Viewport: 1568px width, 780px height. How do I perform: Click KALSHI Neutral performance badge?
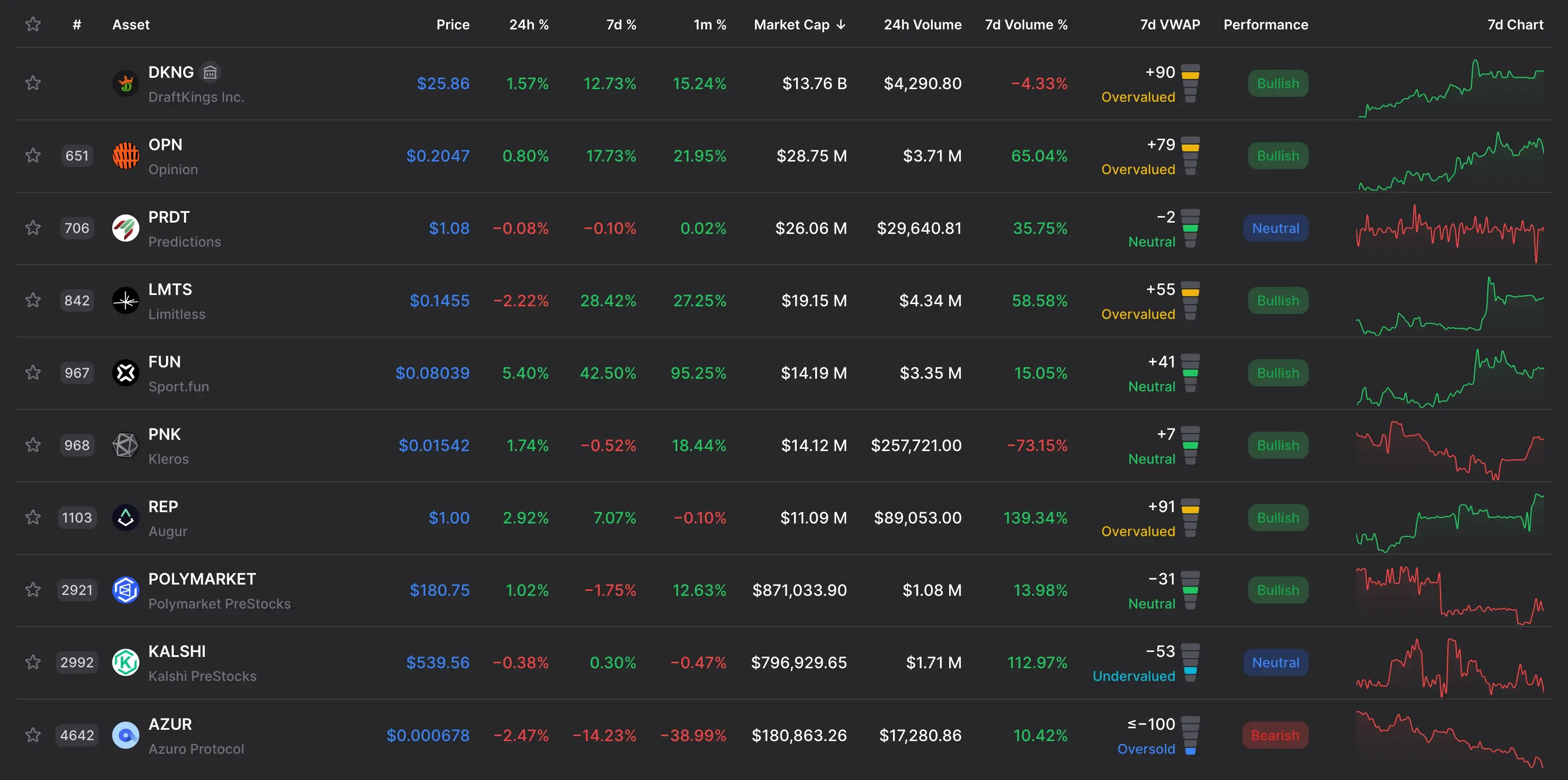(1275, 662)
